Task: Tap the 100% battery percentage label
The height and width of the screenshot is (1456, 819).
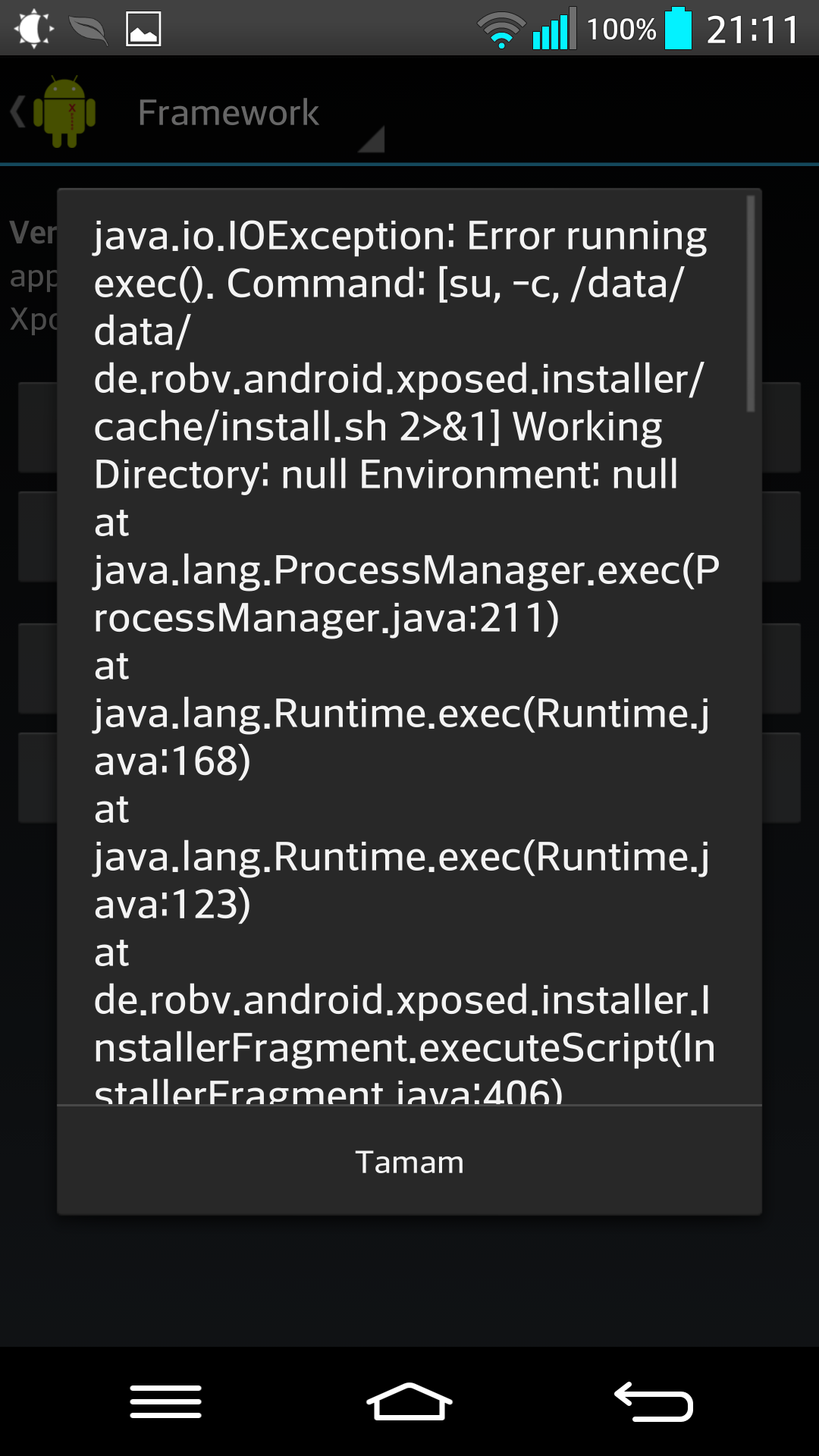Action: tap(621, 30)
